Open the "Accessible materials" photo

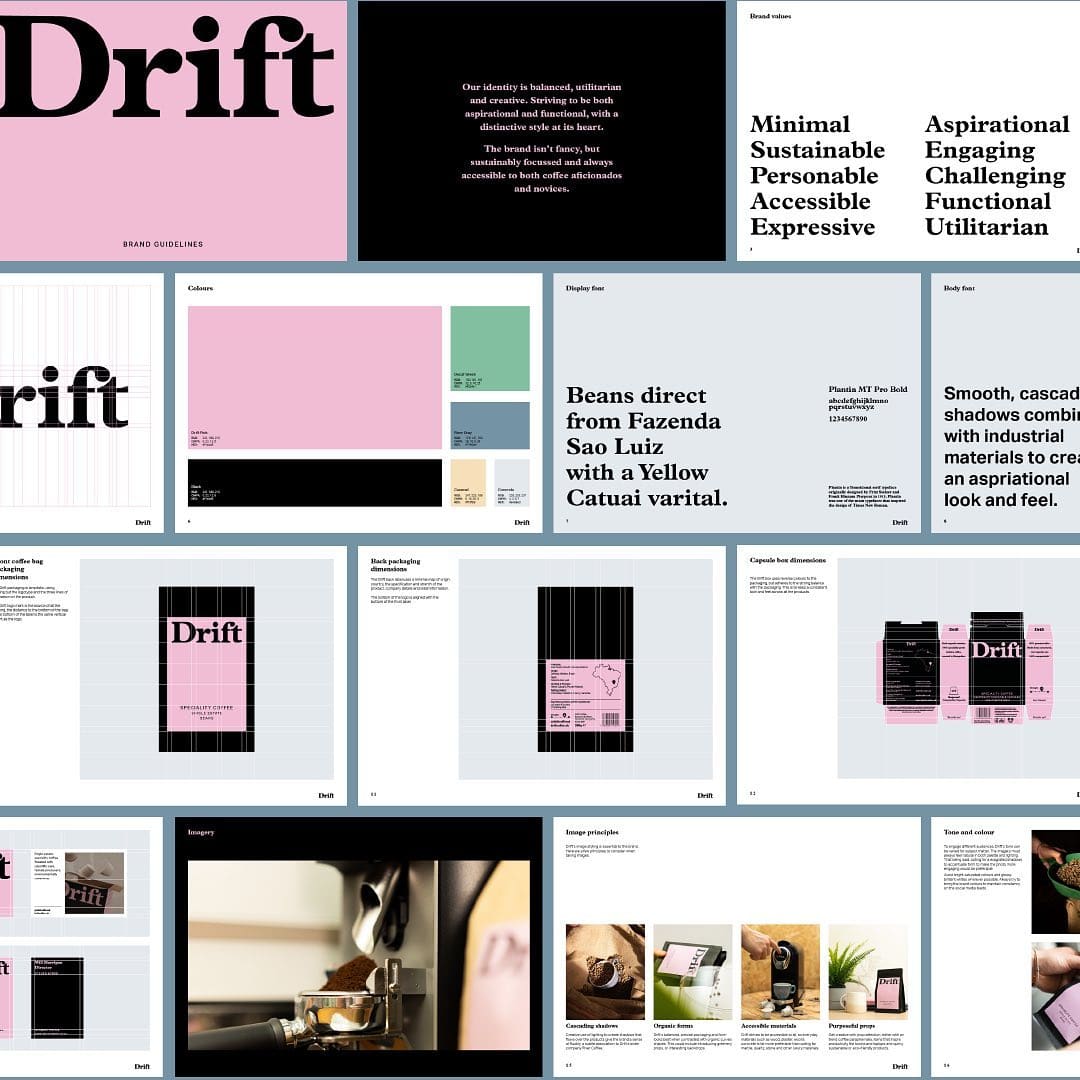(x=780, y=972)
